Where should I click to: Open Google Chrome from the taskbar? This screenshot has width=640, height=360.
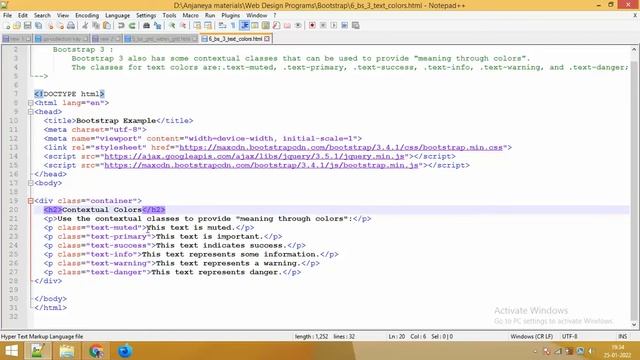pyautogui.click(x=96, y=351)
